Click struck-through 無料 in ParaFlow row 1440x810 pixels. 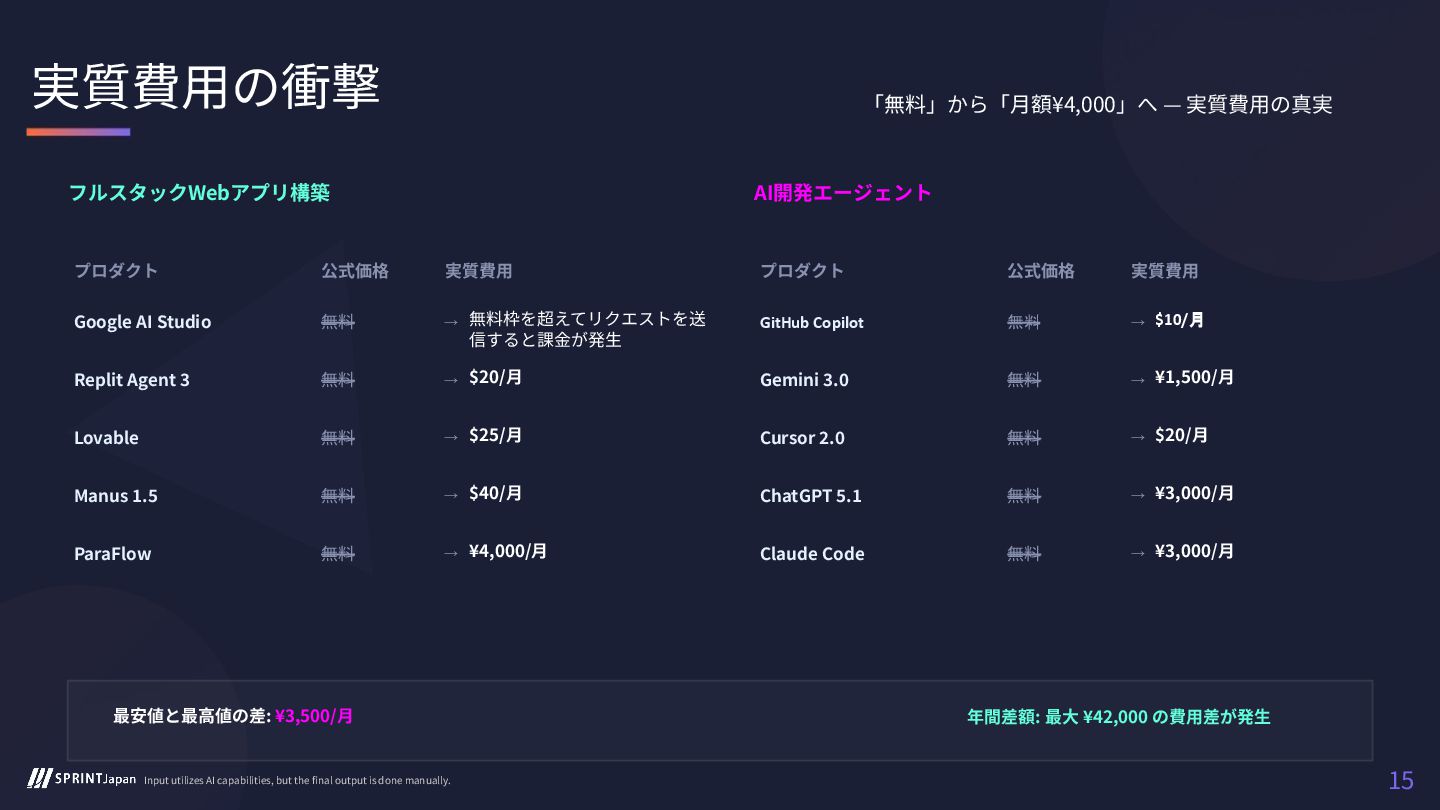tap(338, 554)
